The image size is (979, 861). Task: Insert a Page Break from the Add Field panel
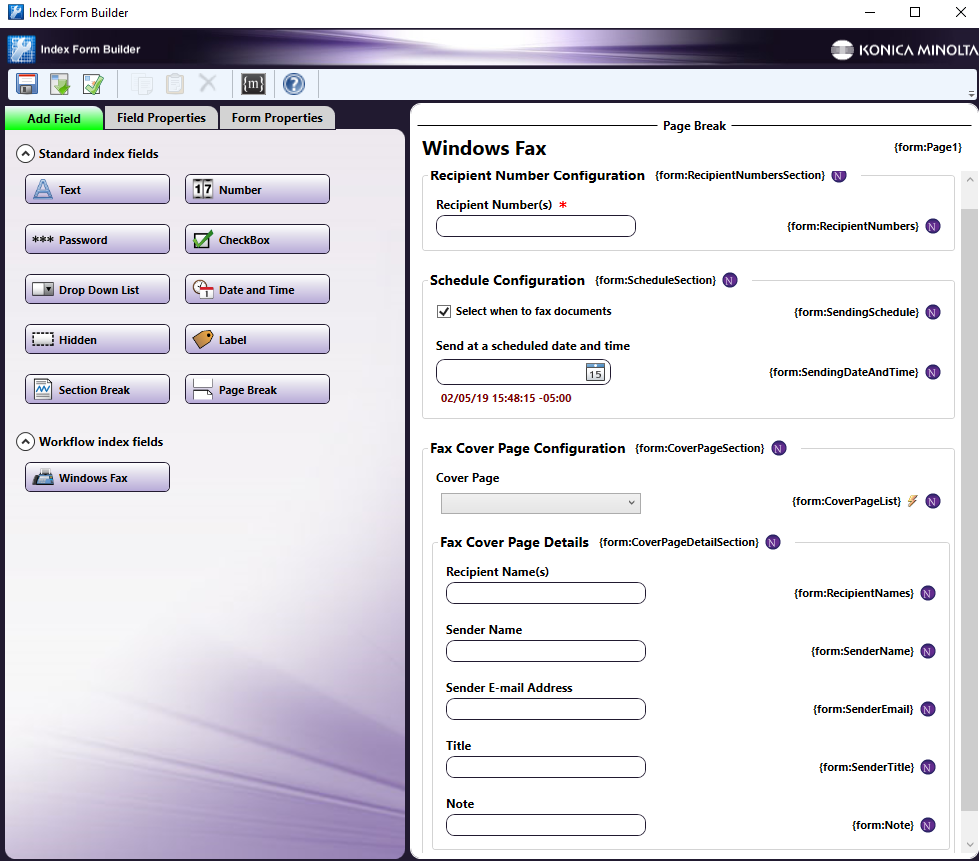click(257, 389)
